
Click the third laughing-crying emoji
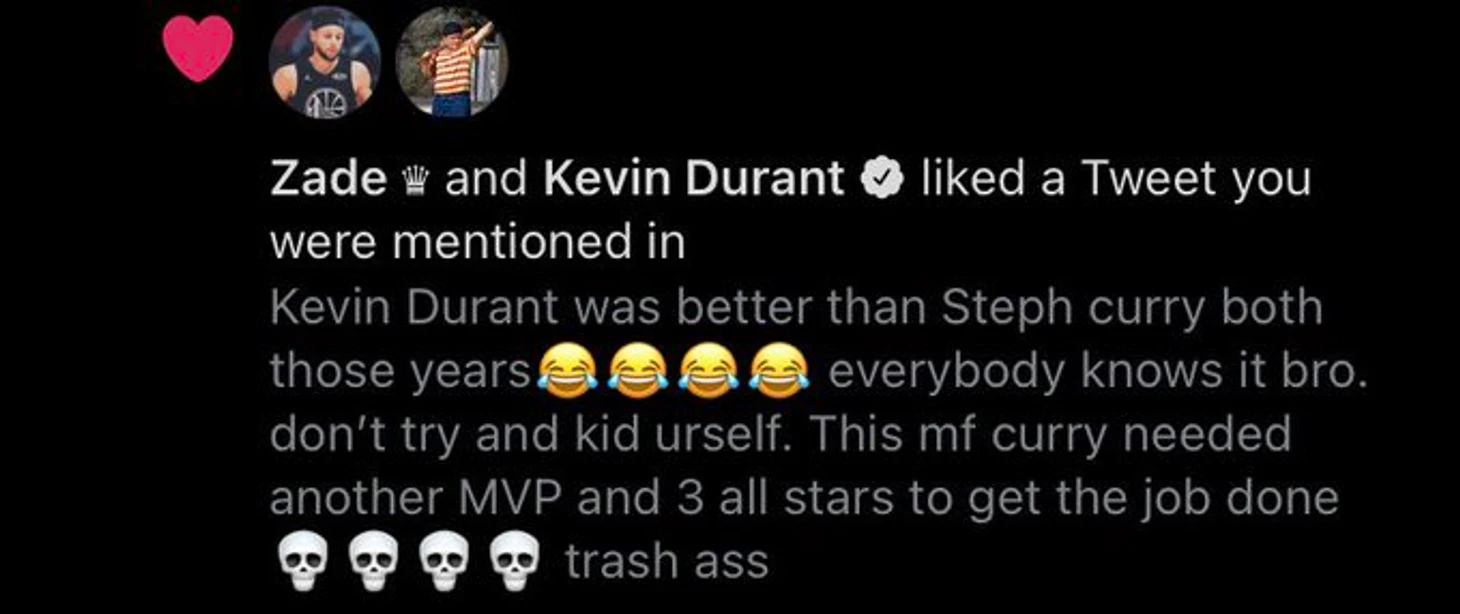708,372
